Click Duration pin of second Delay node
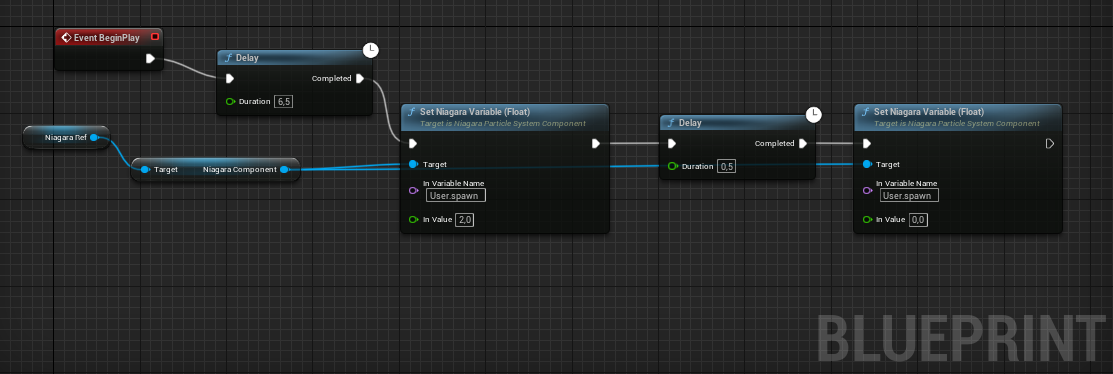1113x374 pixels. 672,166
